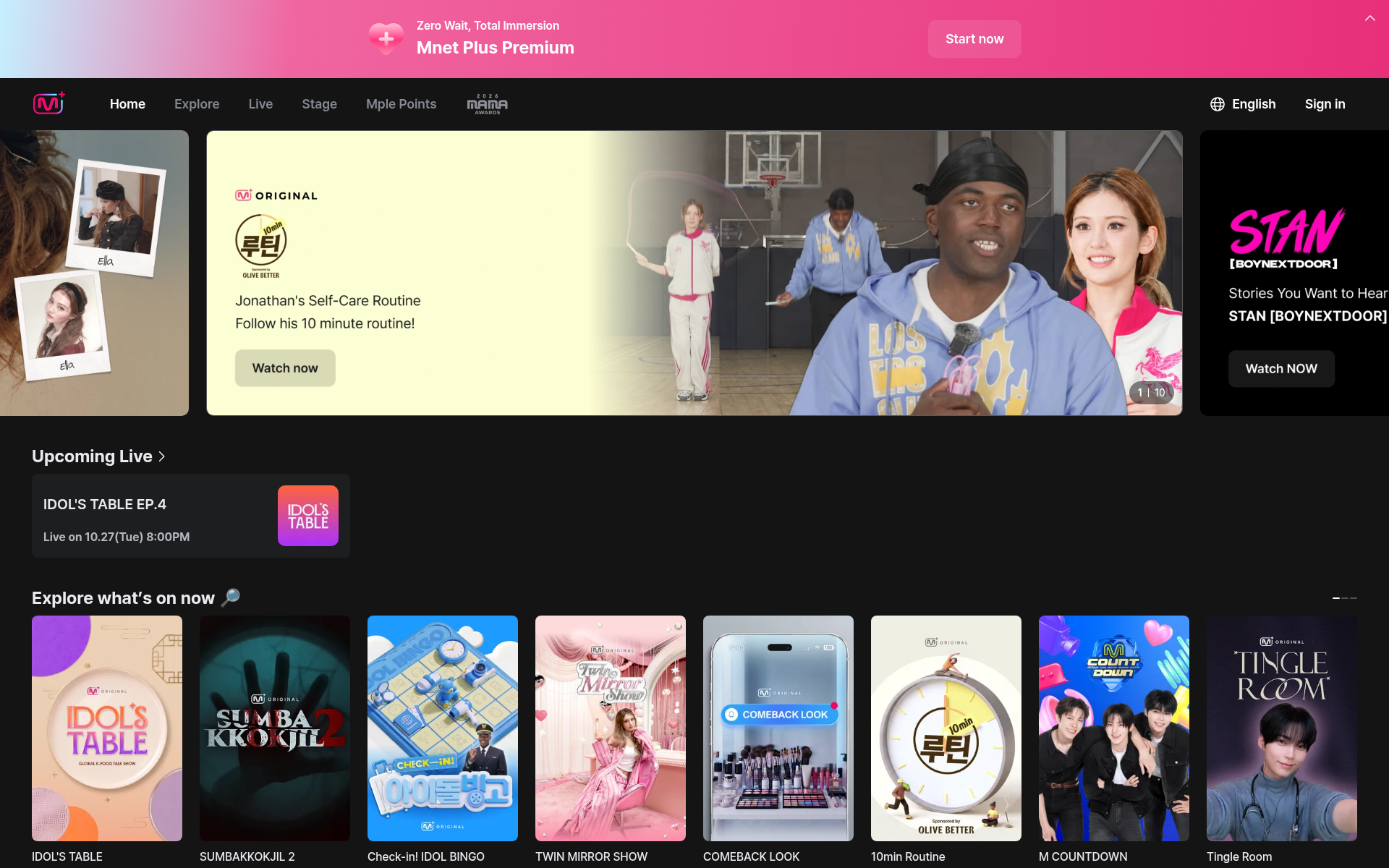
Task: Open the COMEBACK LOOK poster
Action: (778, 728)
